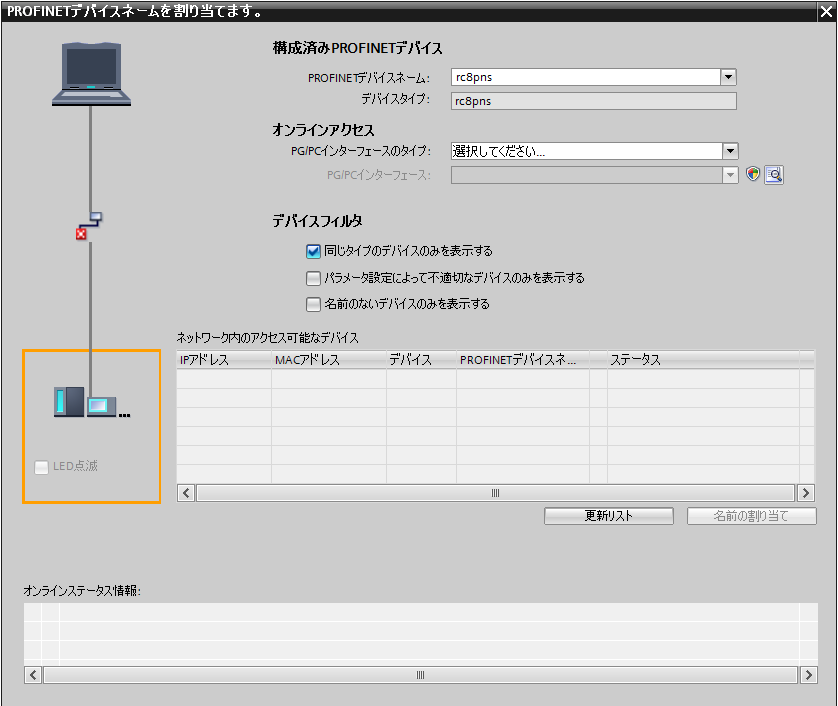Click the red X connection error icon
838x706 pixels.
click(x=81, y=234)
